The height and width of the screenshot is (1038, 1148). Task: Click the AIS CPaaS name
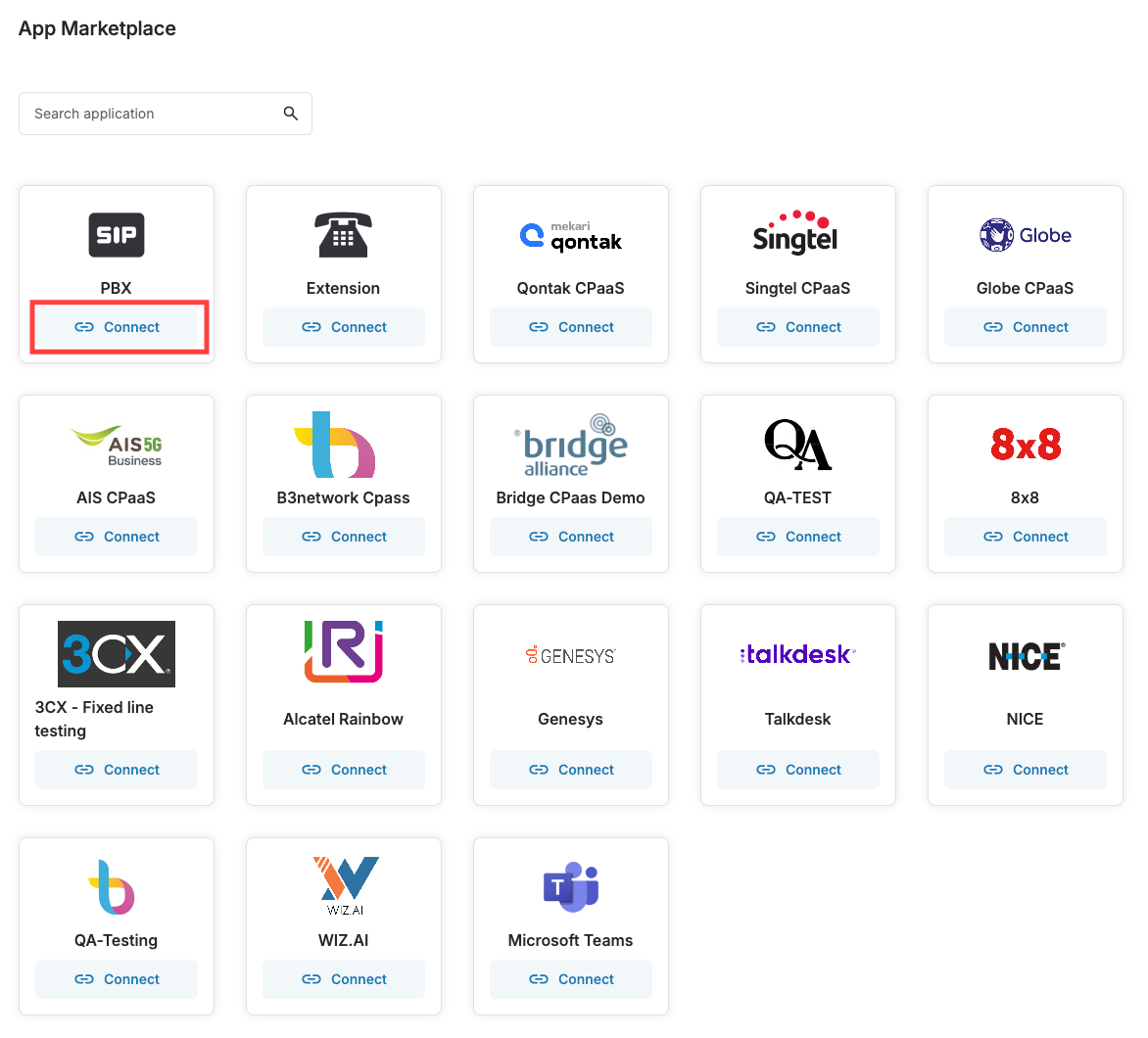(117, 497)
